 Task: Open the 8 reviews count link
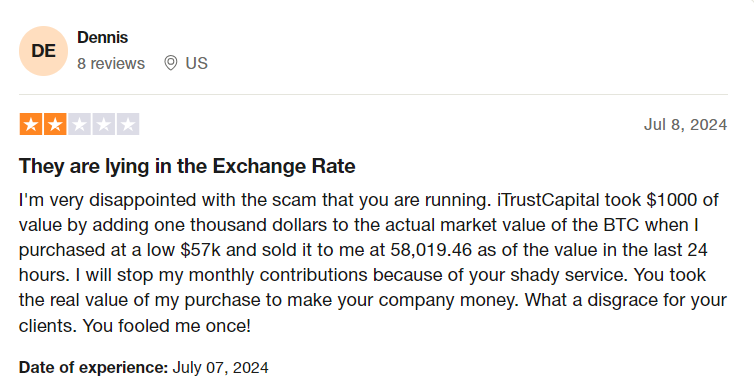[111, 63]
